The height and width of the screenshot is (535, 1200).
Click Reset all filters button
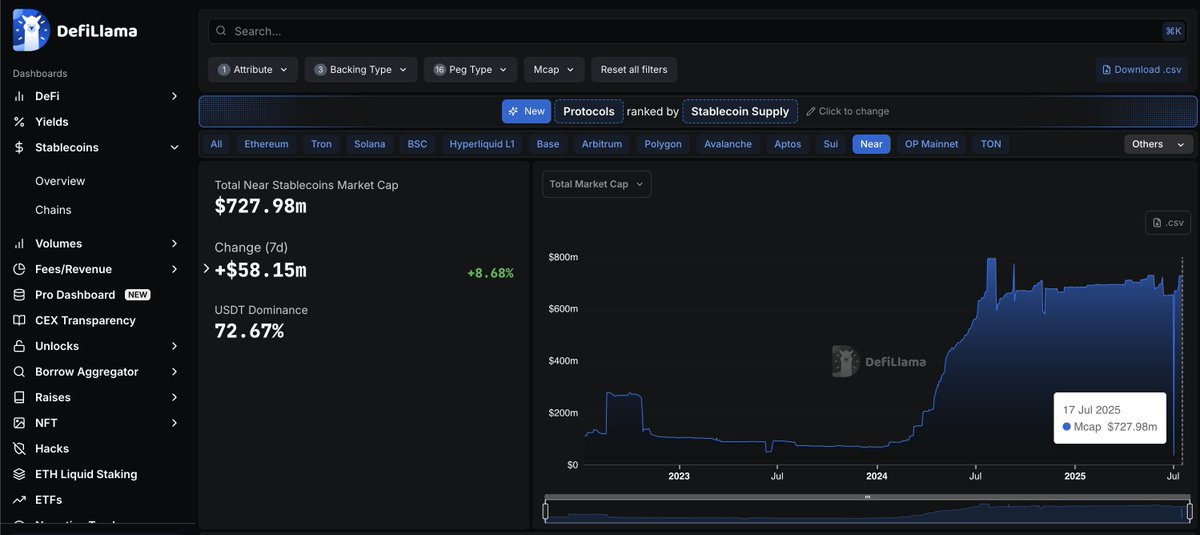634,70
